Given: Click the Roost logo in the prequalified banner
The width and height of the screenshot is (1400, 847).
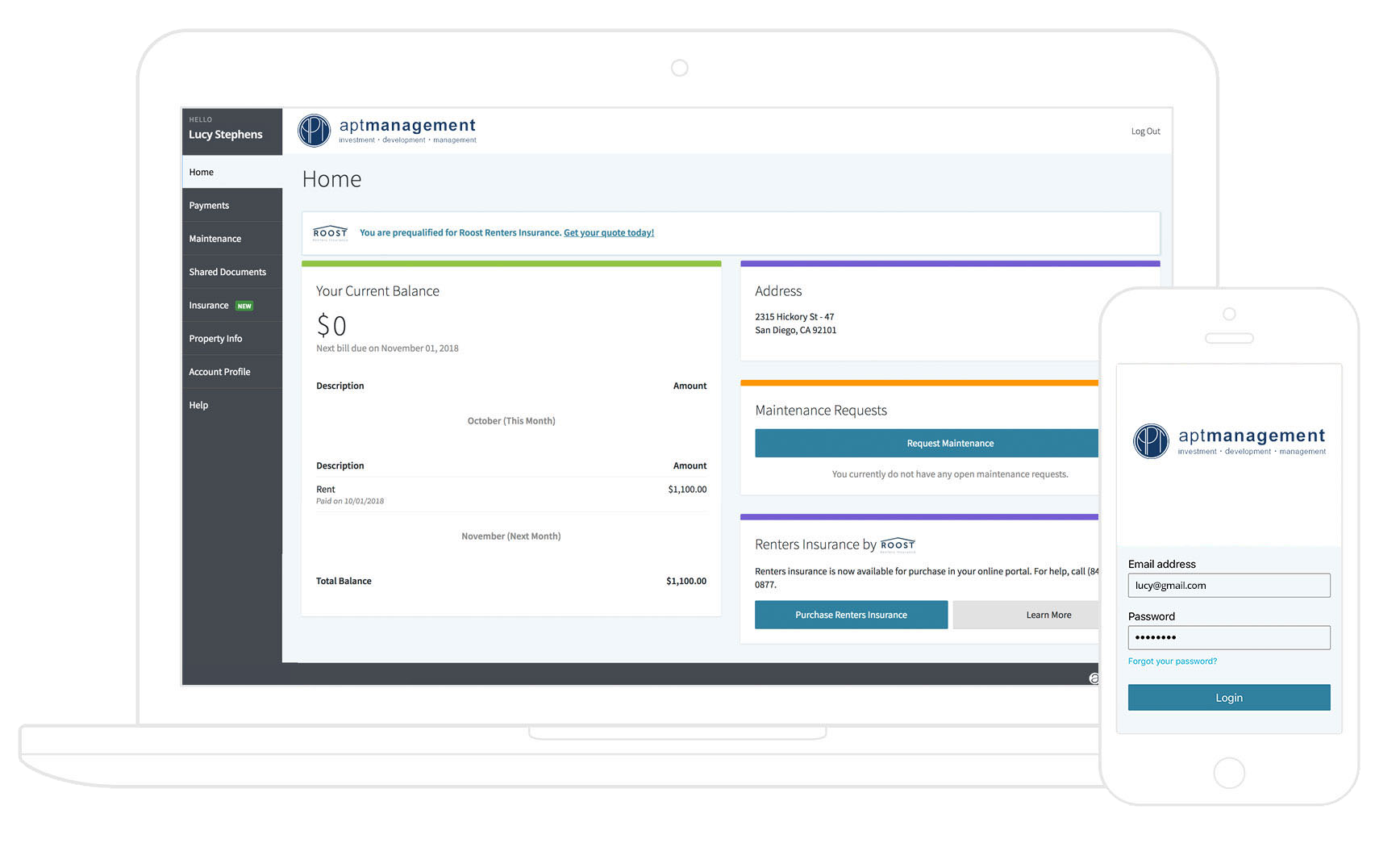Looking at the screenshot, I should click(330, 233).
